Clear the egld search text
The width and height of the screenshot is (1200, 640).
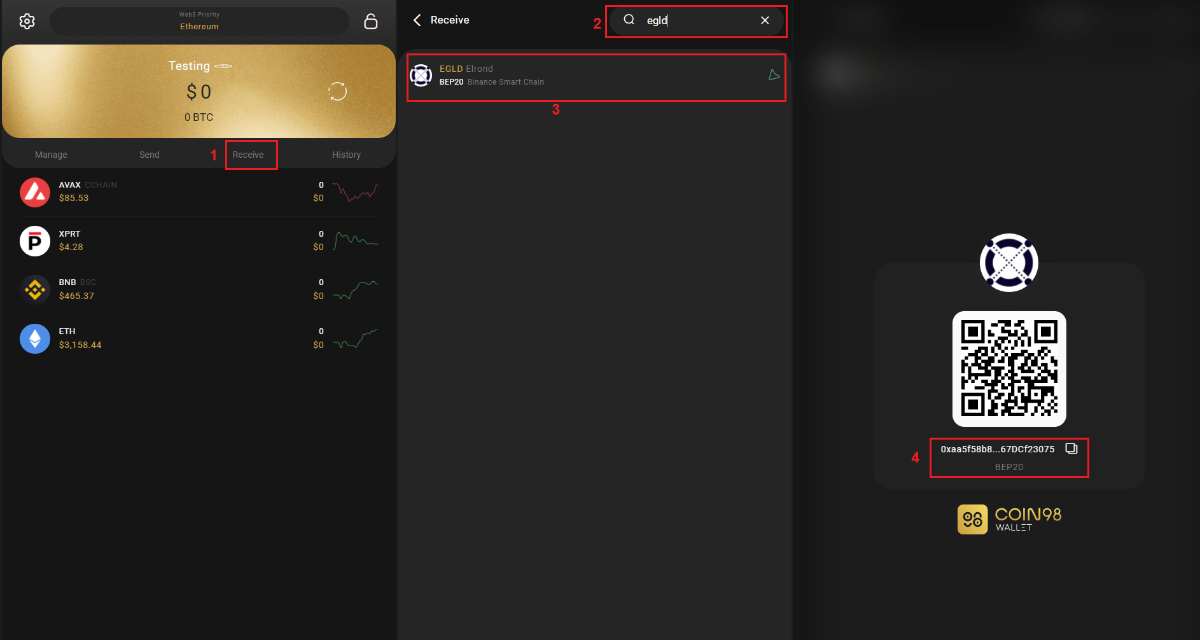point(765,20)
